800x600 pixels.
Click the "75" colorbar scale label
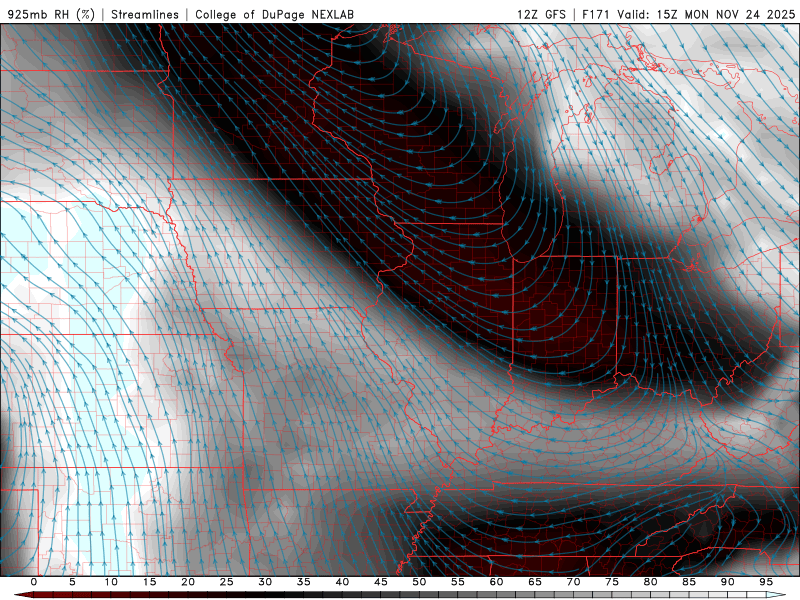(x=612, y=582)
